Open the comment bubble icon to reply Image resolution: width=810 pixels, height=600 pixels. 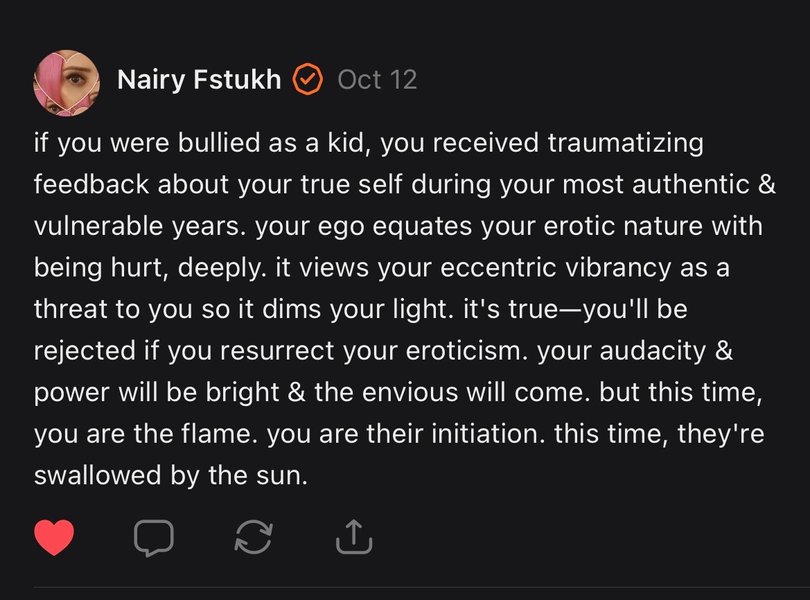(x=153, y=538)
